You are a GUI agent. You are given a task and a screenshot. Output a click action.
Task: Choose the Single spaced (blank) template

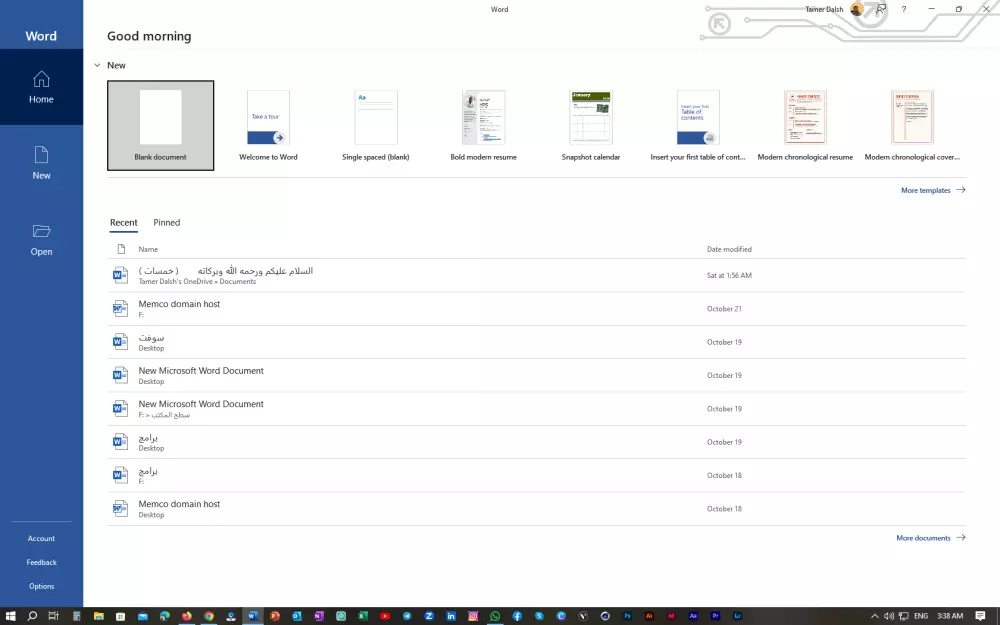coord(376,125)
